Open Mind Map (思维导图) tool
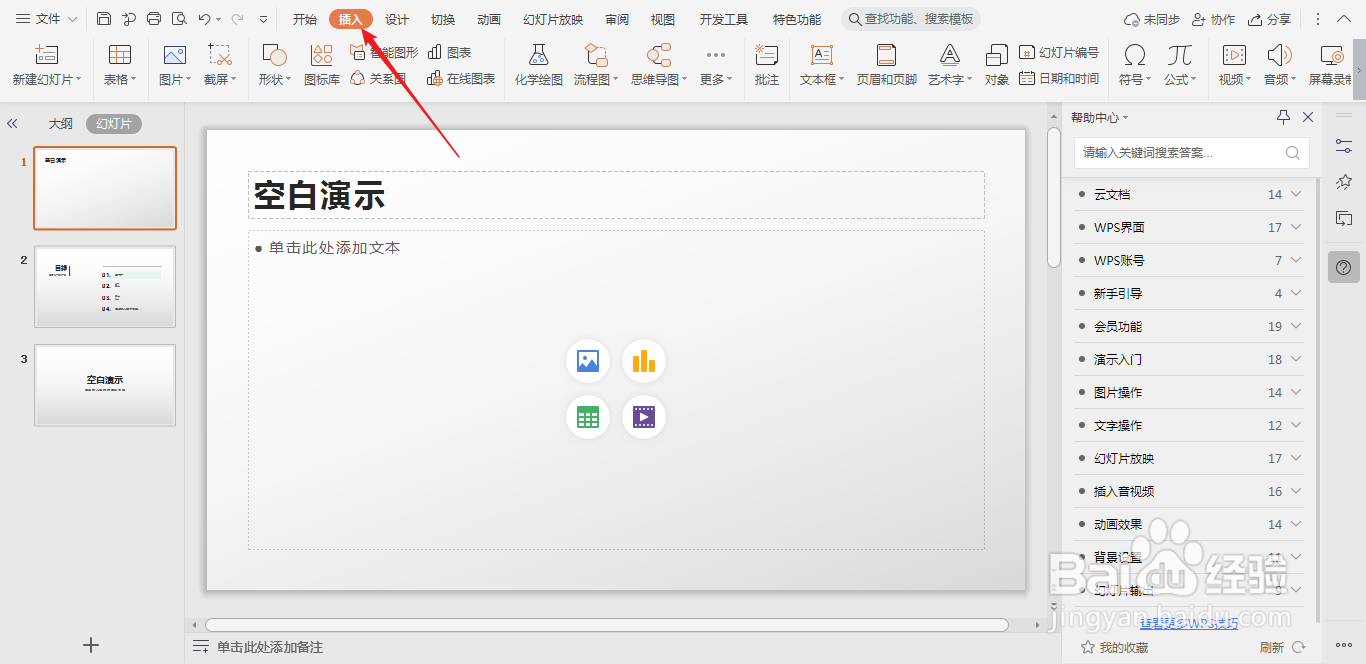1366x664 pixels. 659,64
